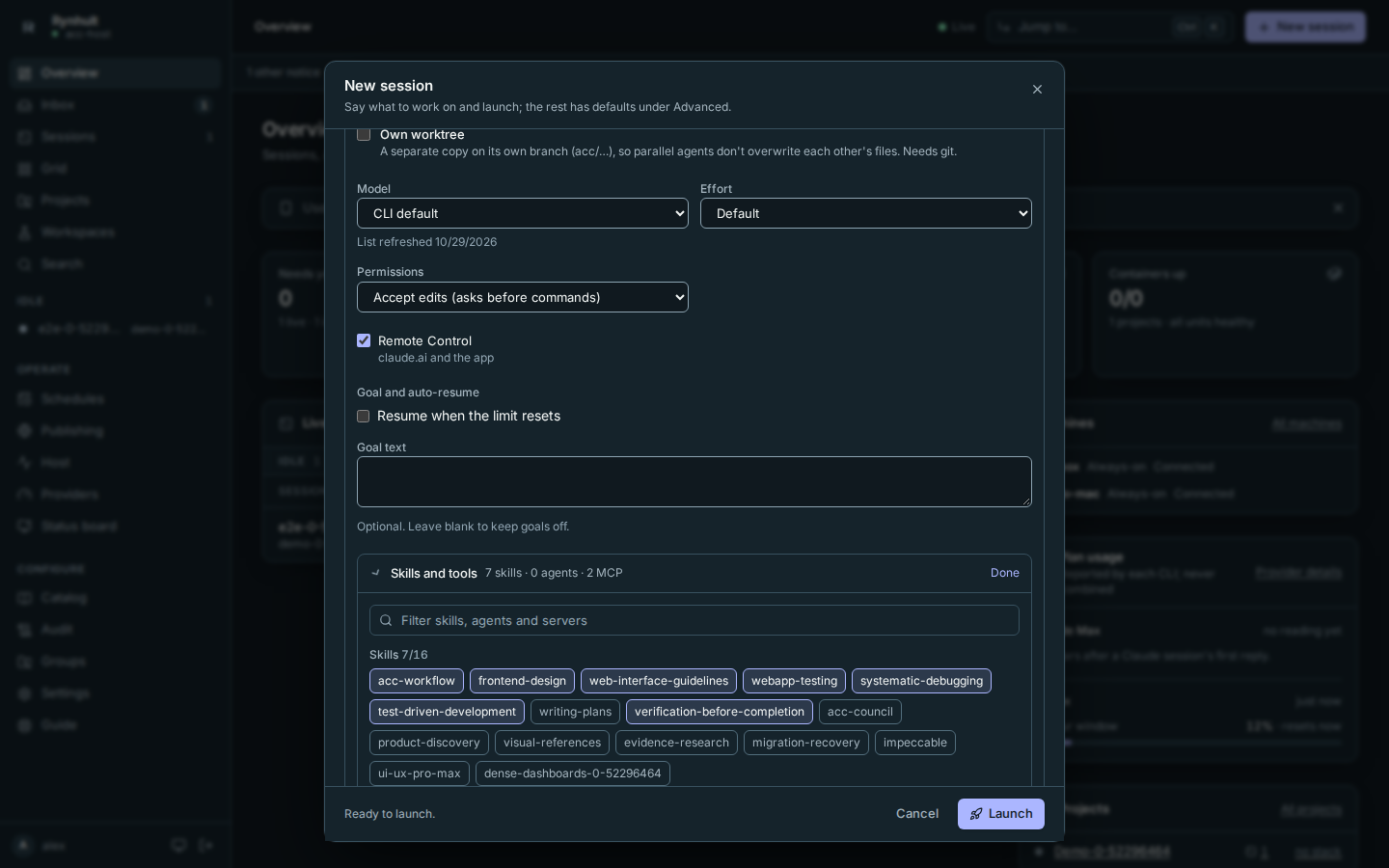The height and width of the screenshot is (868, 1389).
Task: Click the "List refreshed 10/29/2026" text
Action: 427,242
